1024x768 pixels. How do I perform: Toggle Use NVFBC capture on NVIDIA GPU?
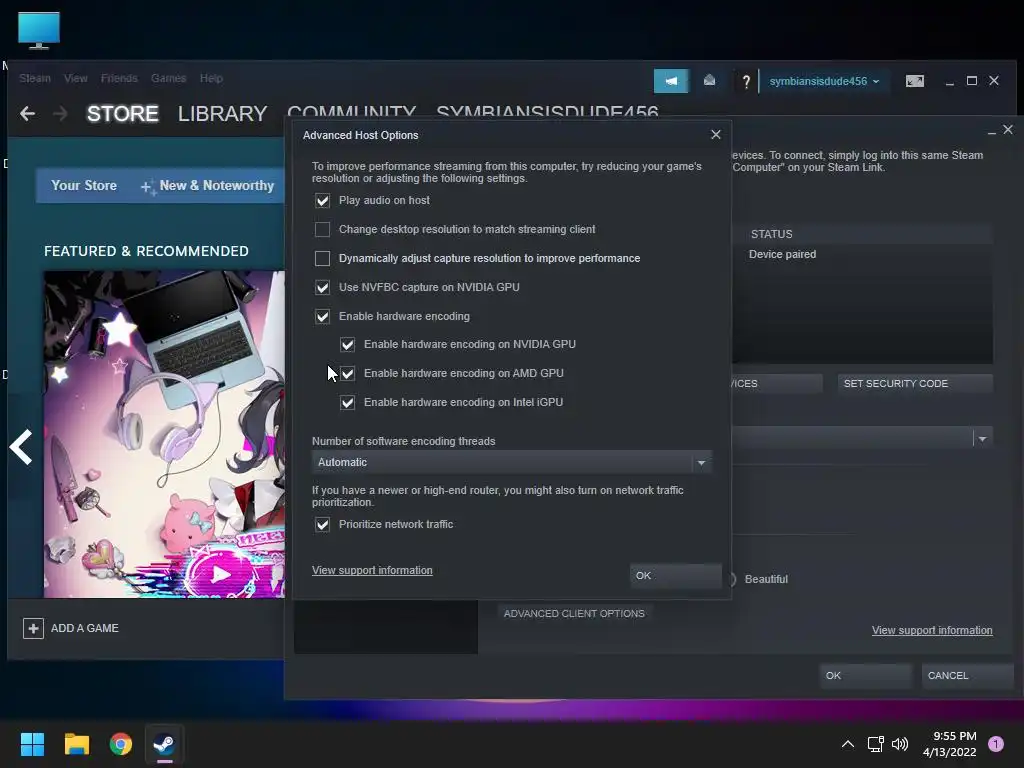pos(323,287)
